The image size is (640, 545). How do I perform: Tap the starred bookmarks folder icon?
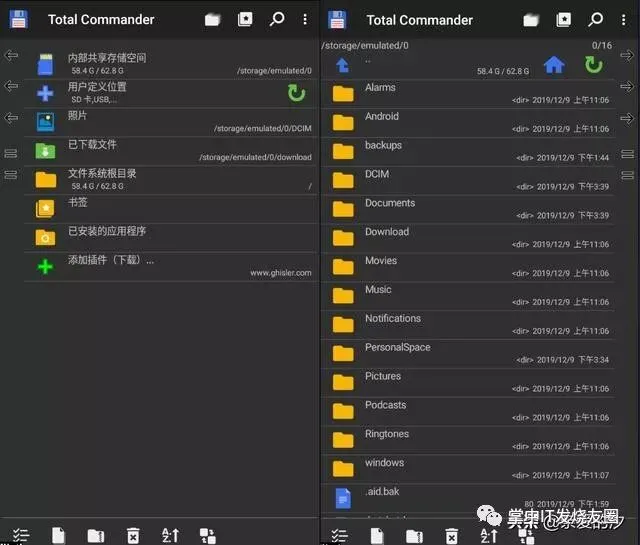pos(45,209)
